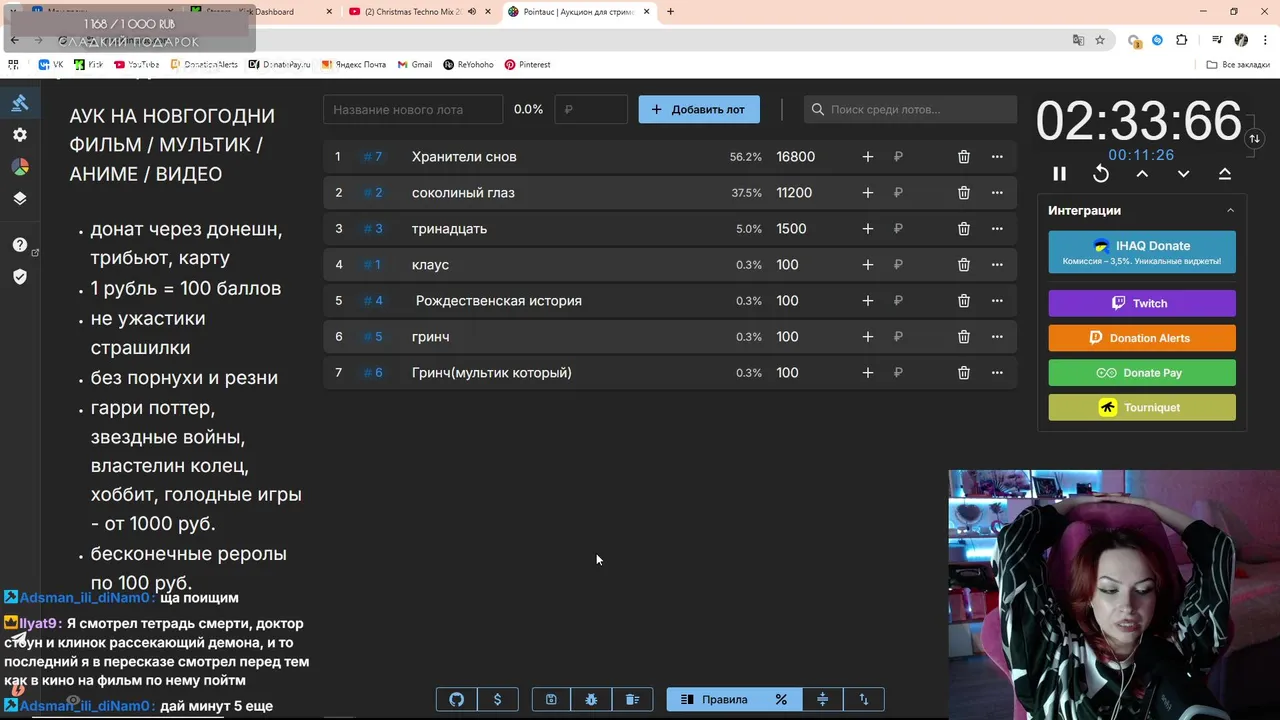Focus the new lot ruble amount field
Viewport: 1280px width, 720px height.
pos(591,110)
